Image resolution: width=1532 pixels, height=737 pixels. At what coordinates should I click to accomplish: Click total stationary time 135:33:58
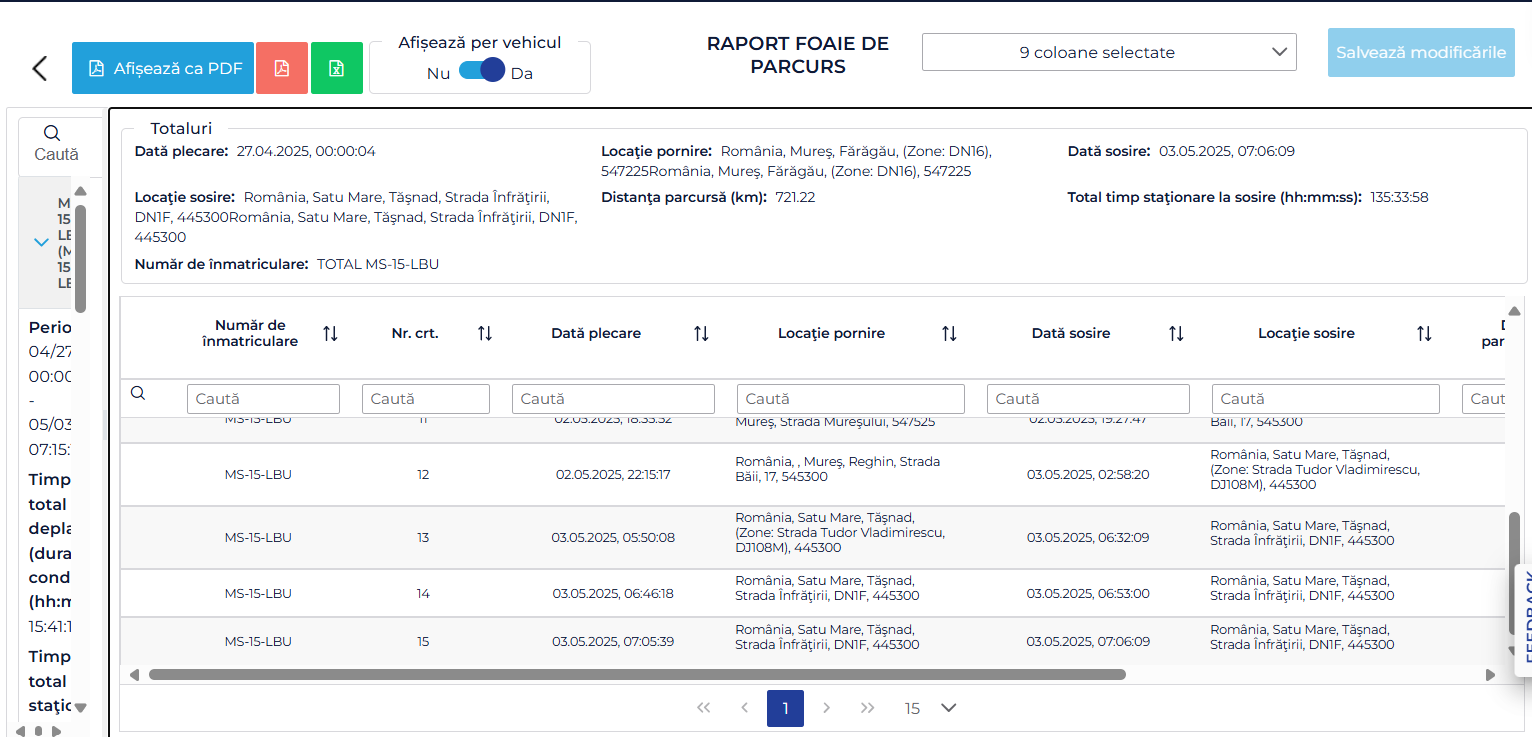coord(1399,197)
